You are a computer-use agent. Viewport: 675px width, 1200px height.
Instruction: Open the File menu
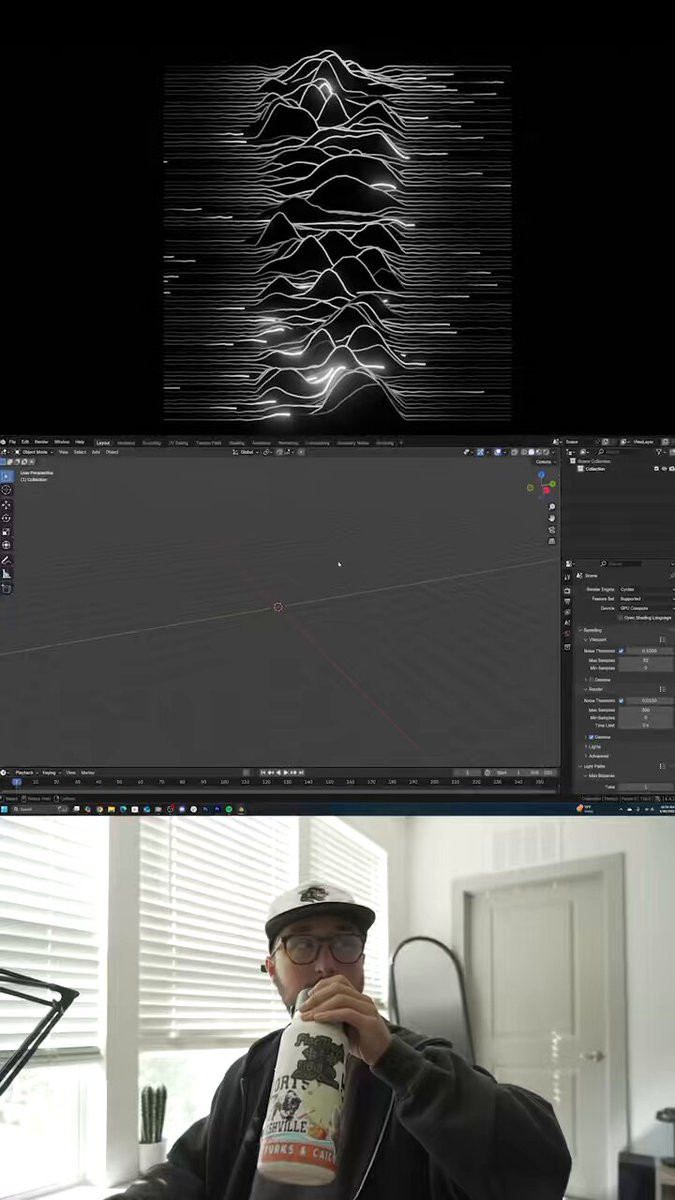[12, 442]
